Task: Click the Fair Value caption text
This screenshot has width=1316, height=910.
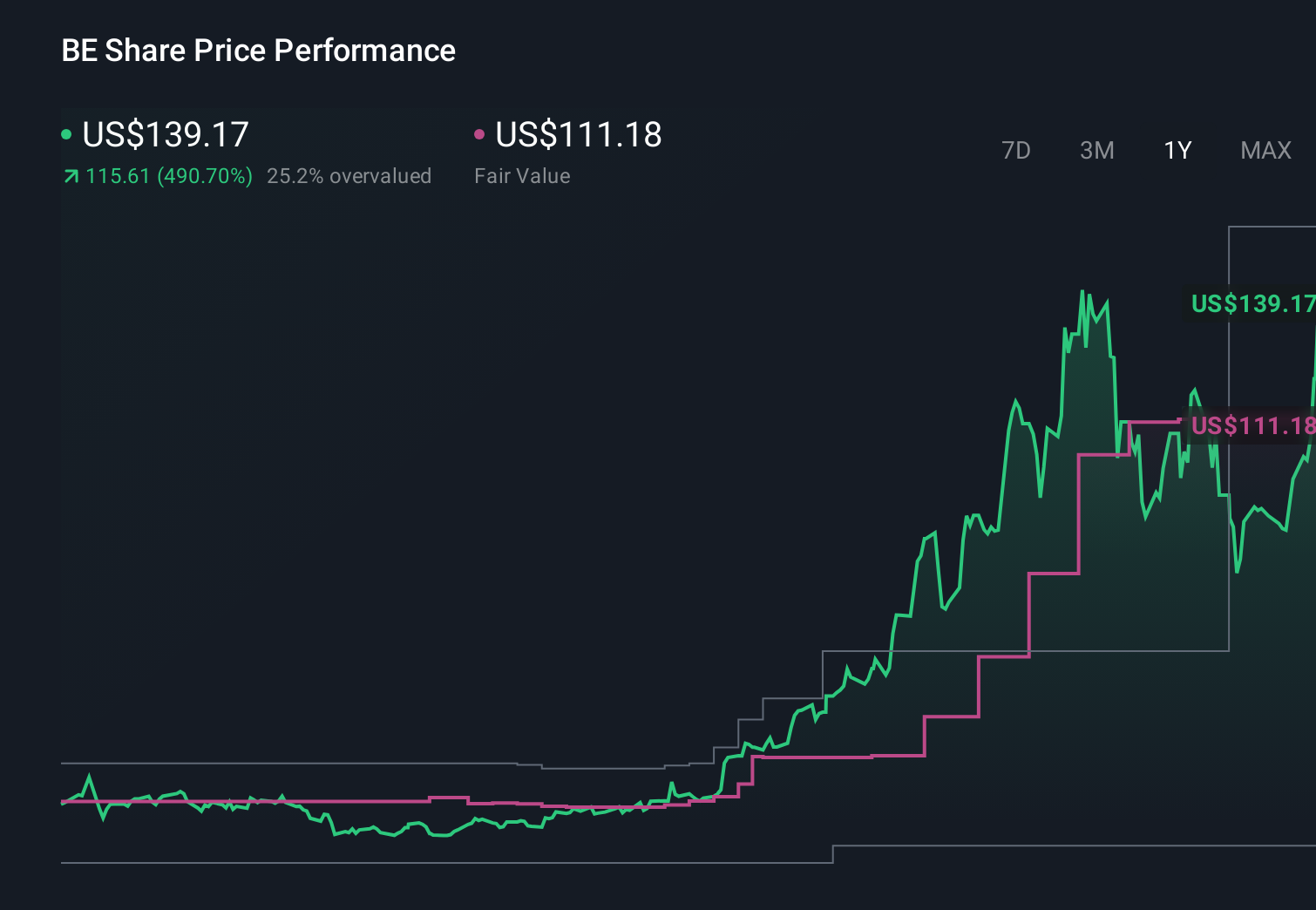Action: pyautogui.click(x=521, y=175)
